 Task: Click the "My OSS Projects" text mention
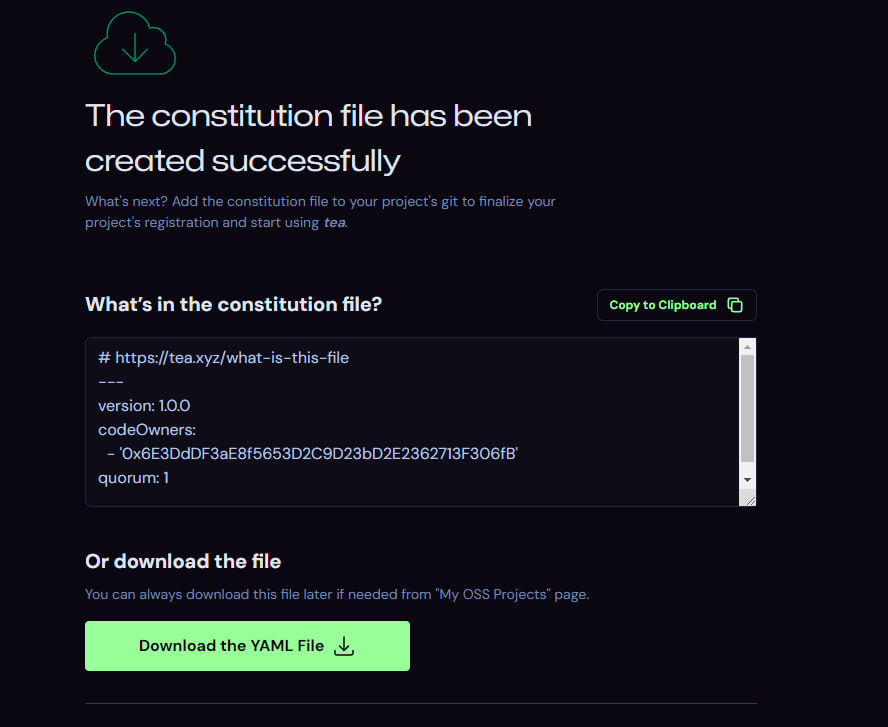[x=494, y=594]
